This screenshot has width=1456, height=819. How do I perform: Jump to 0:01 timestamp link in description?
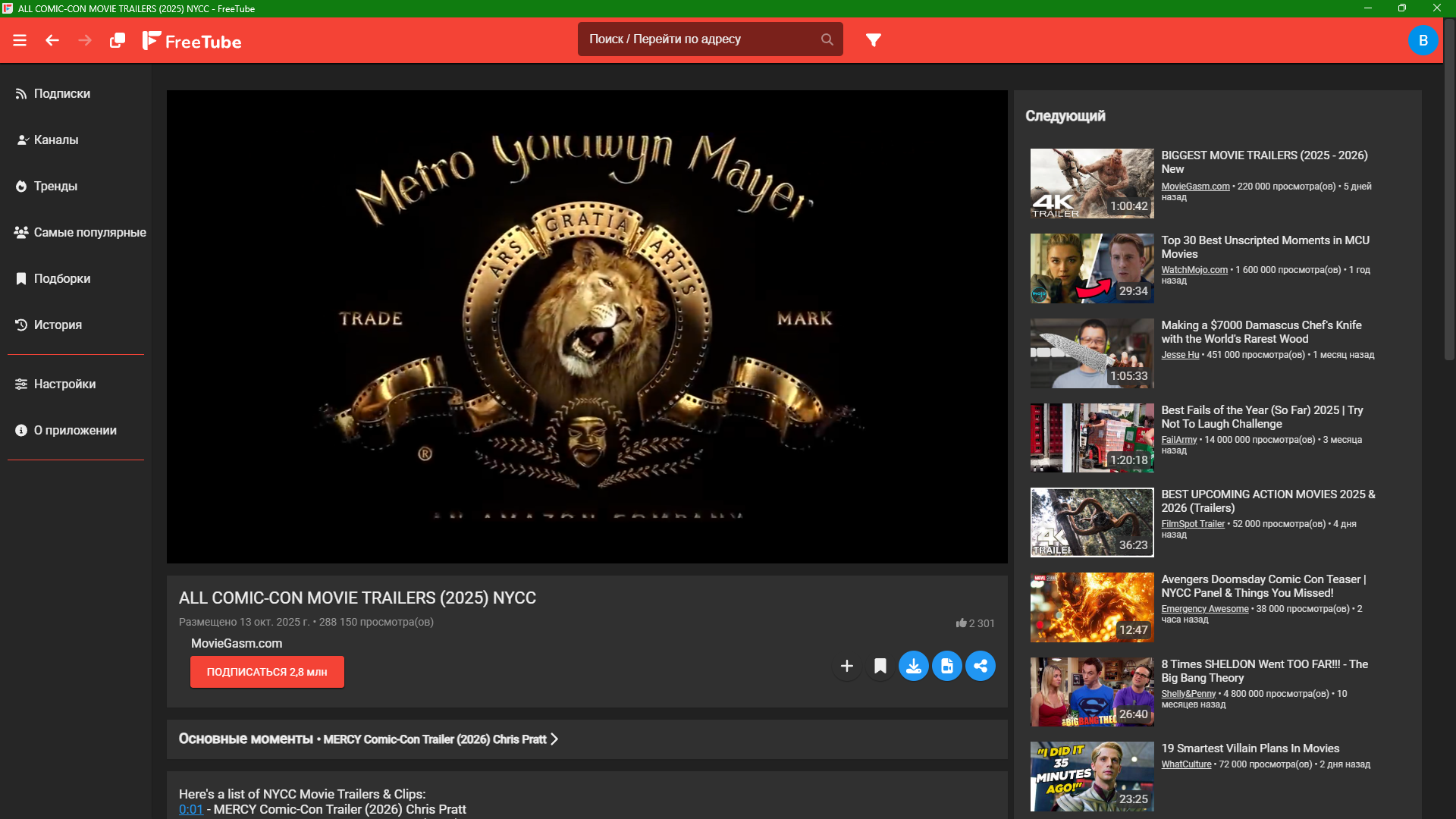click(190, 809)
